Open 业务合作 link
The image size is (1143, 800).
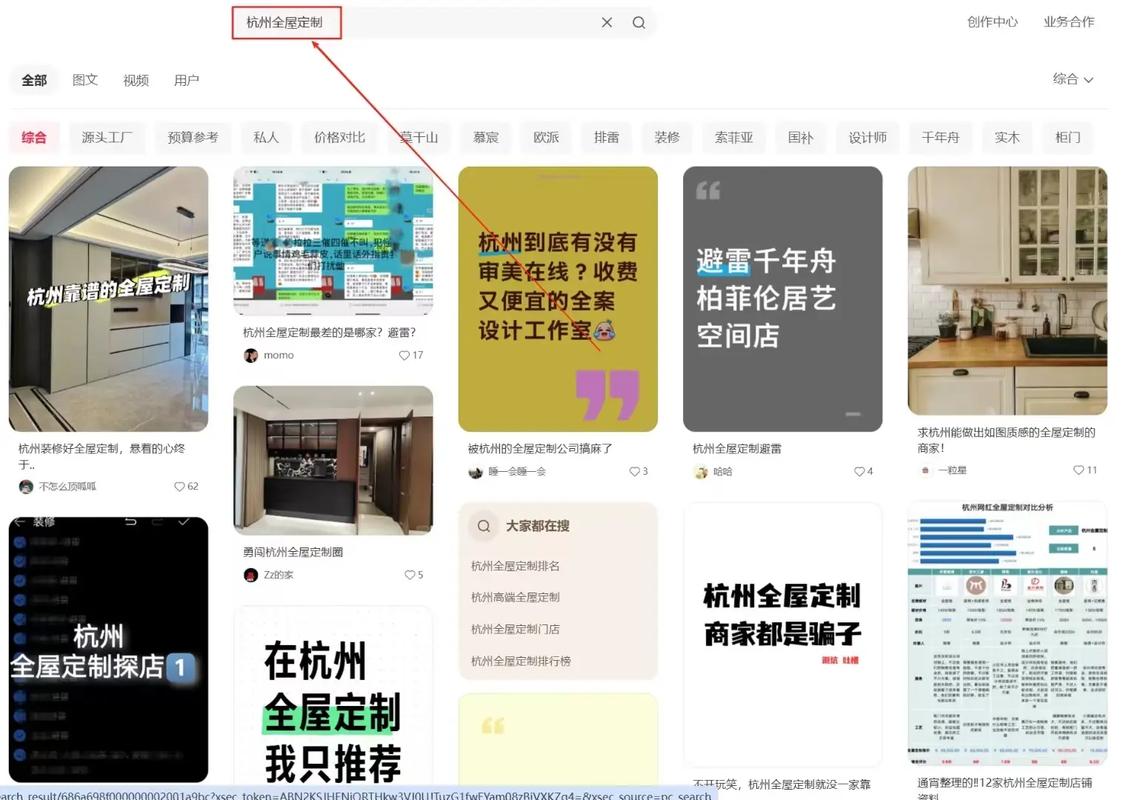1068,22
